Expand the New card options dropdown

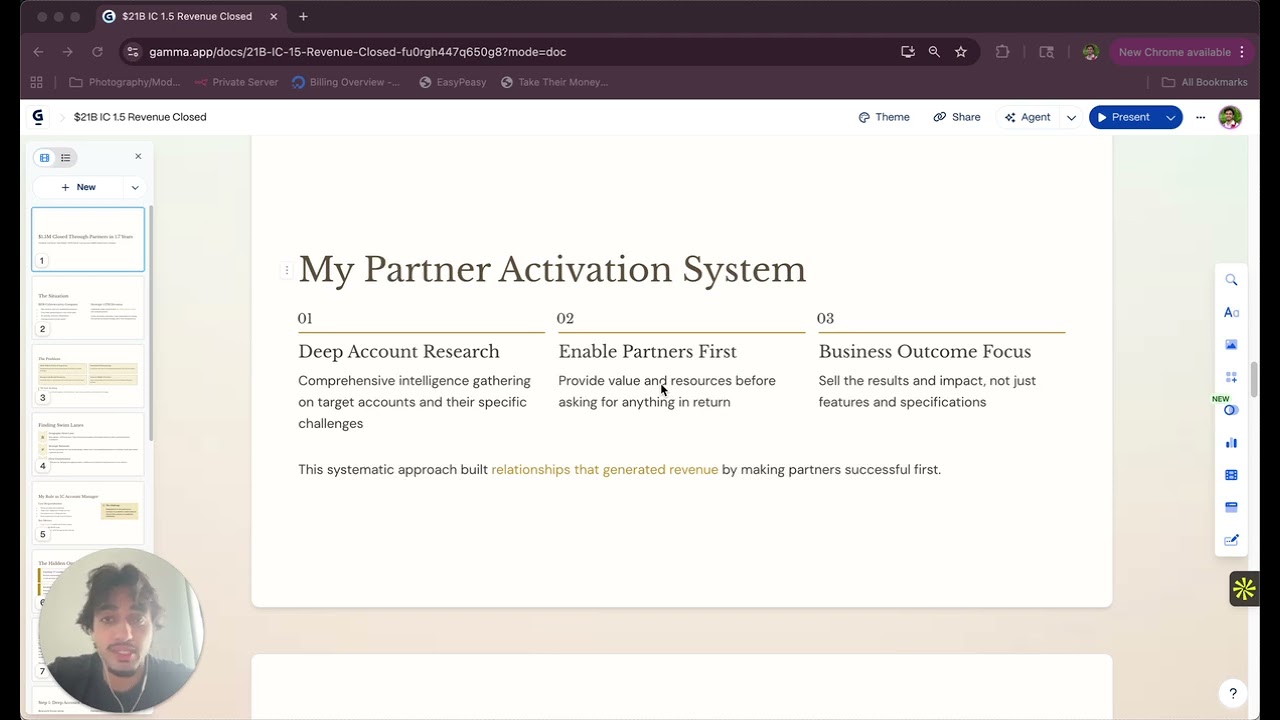coord(135,187)
